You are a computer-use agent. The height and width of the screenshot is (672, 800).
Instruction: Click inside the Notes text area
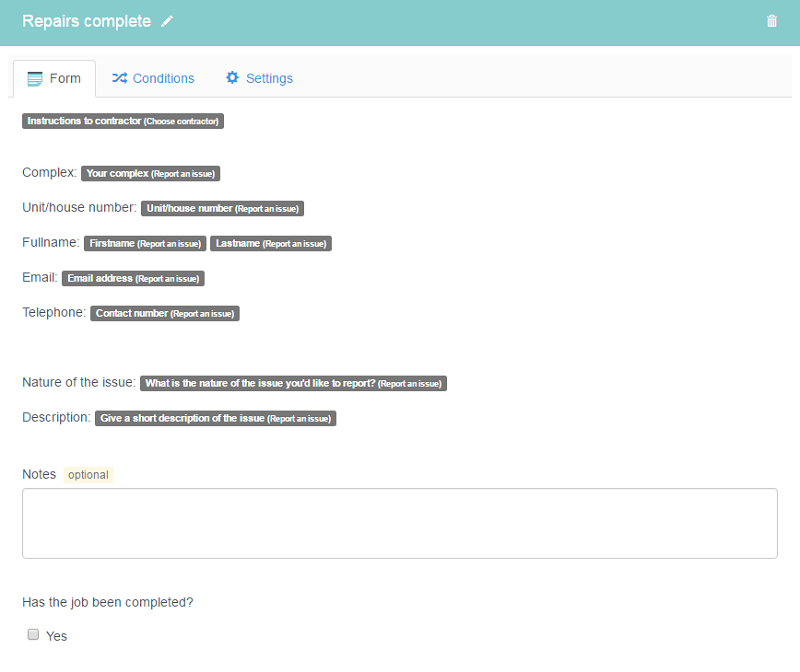[399, 523]
